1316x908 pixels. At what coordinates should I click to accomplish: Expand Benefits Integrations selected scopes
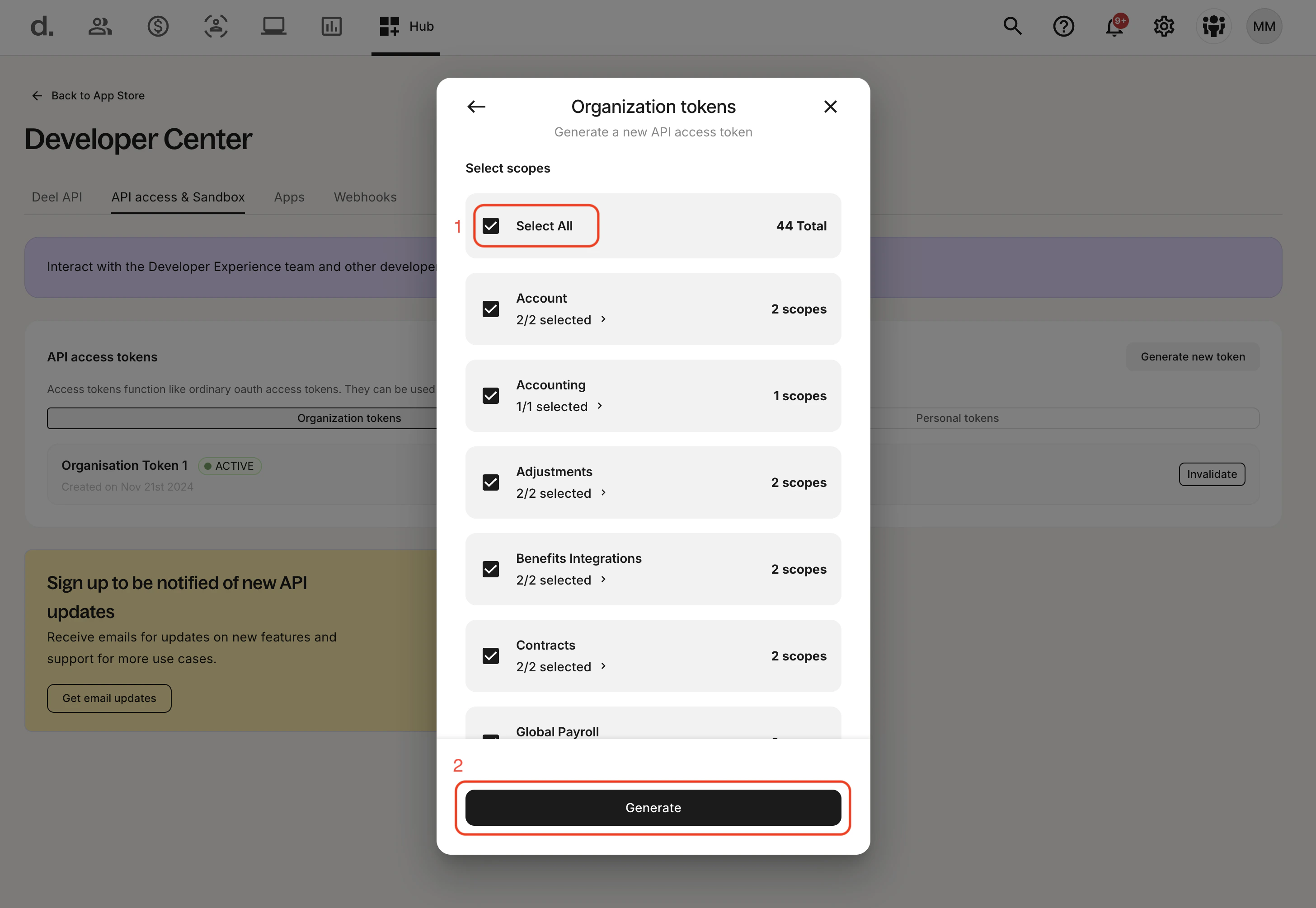tap(604, 579)
